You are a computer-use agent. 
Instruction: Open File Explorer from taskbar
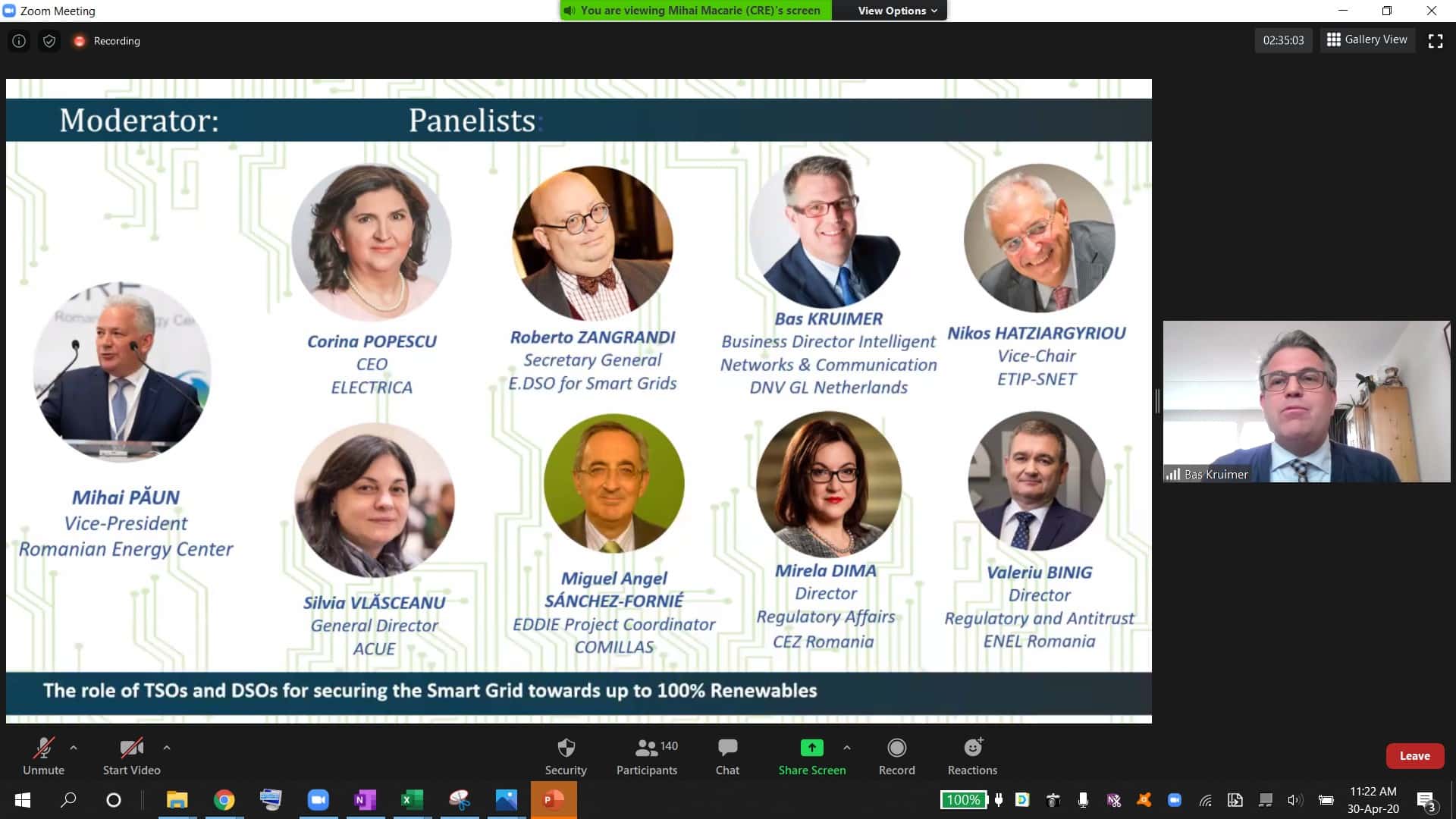tap(177, 800)
